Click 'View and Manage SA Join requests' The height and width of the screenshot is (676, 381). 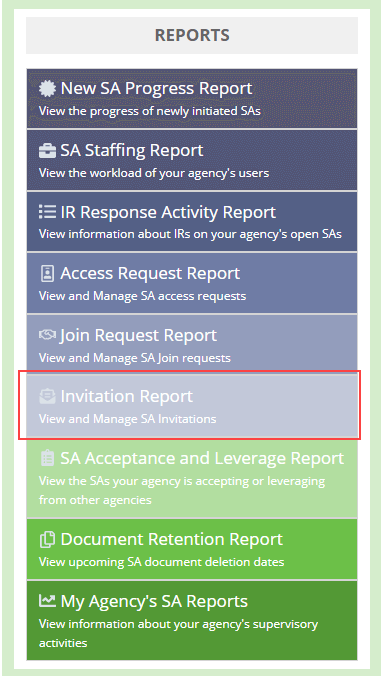(x=135, y=358)
